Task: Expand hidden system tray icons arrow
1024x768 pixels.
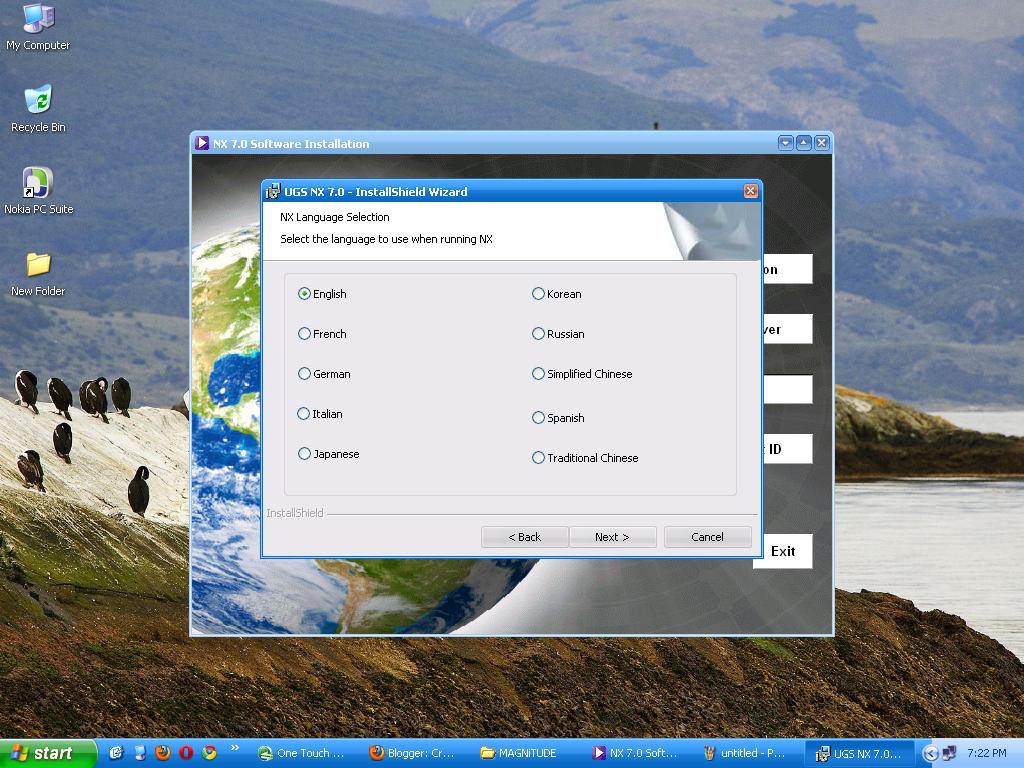Action: click(930, 753)
